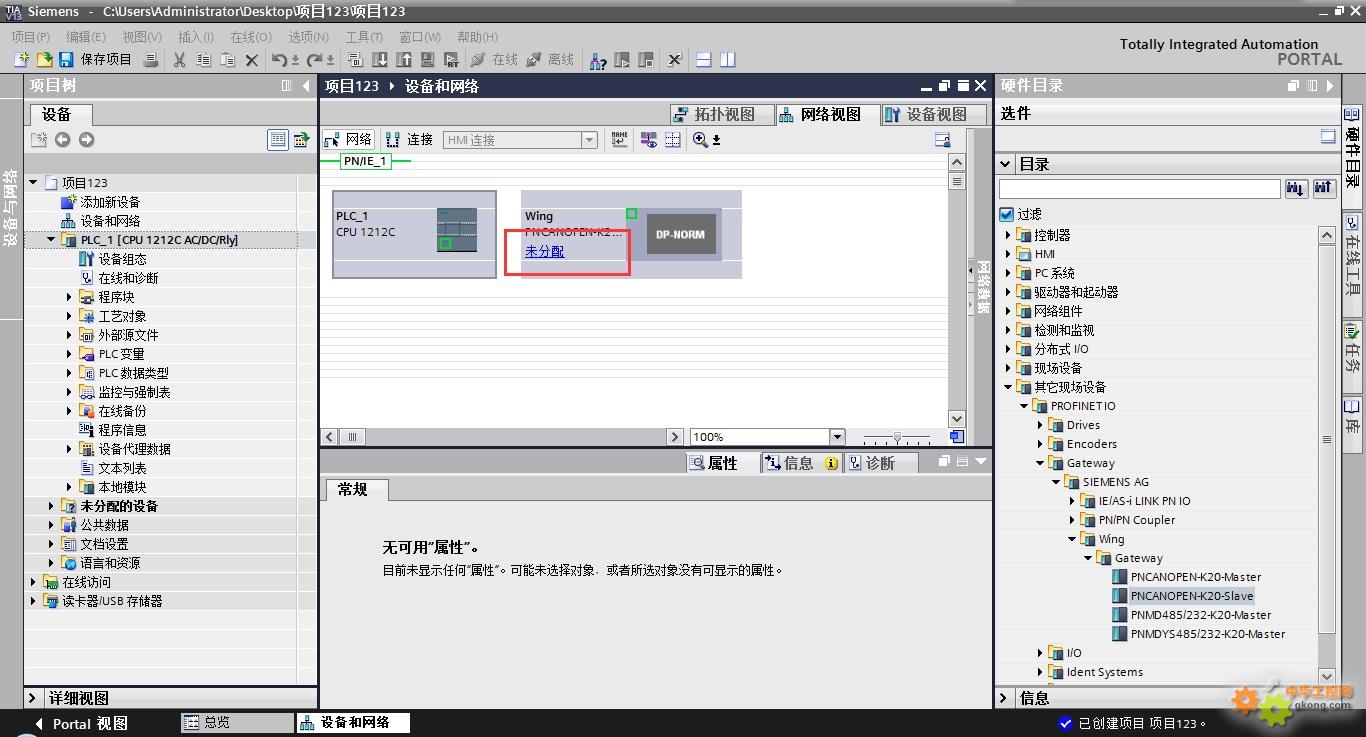This screenshot has width=1366, height=737.
Task: Expand the 驱动器和起动器 catalog folder
Action: (x=1008, y=292)
